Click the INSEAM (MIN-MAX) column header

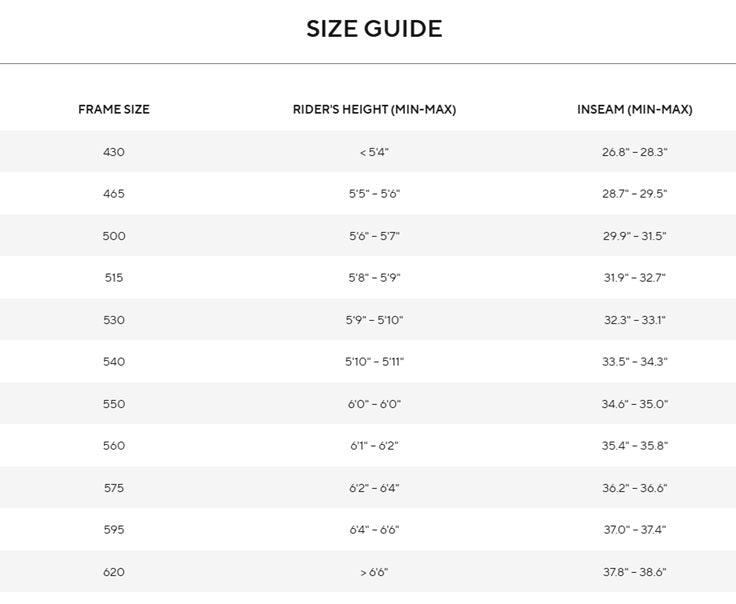[x=635, y=109]
